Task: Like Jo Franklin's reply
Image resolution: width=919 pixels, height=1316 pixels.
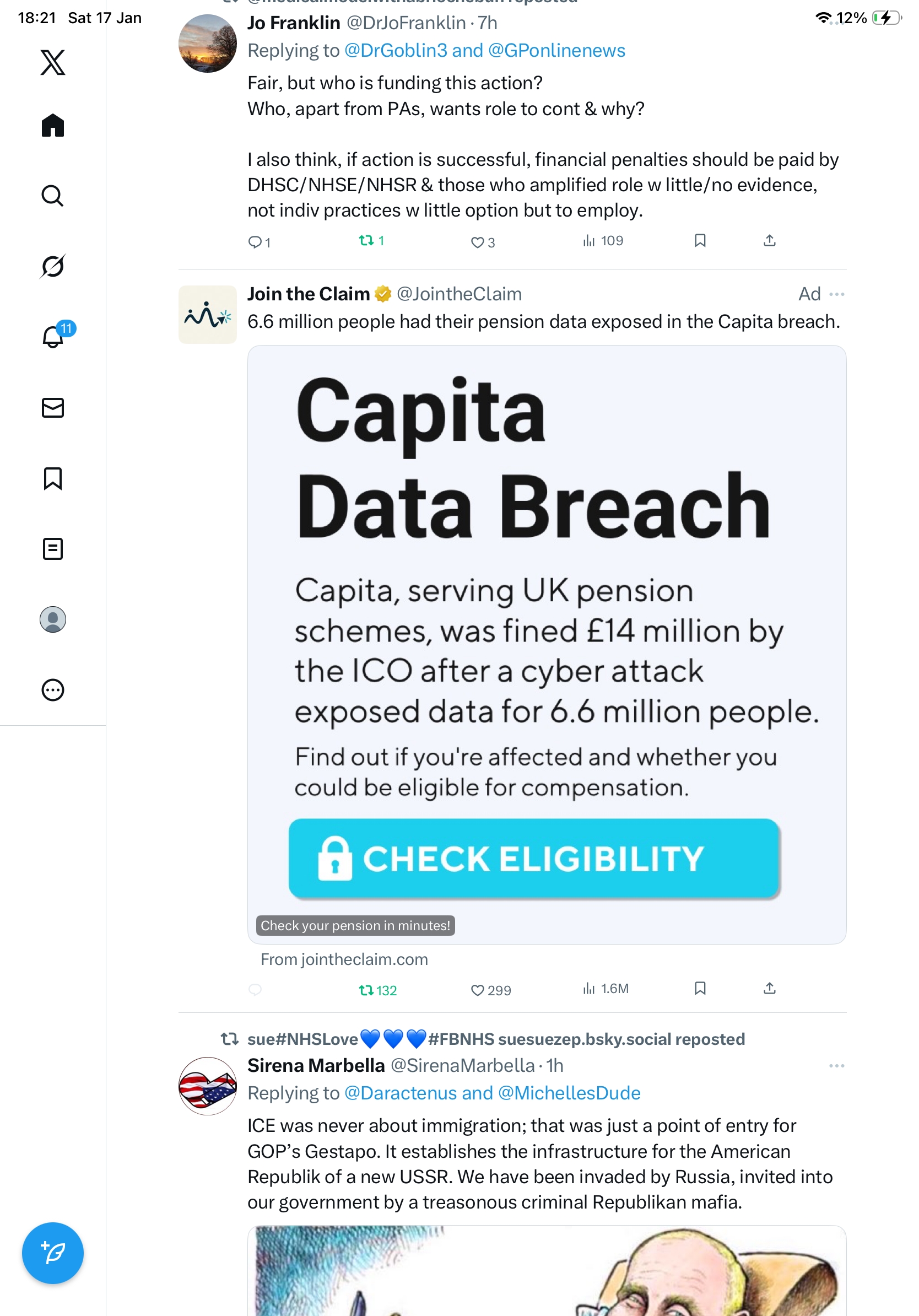Action: 477,242
